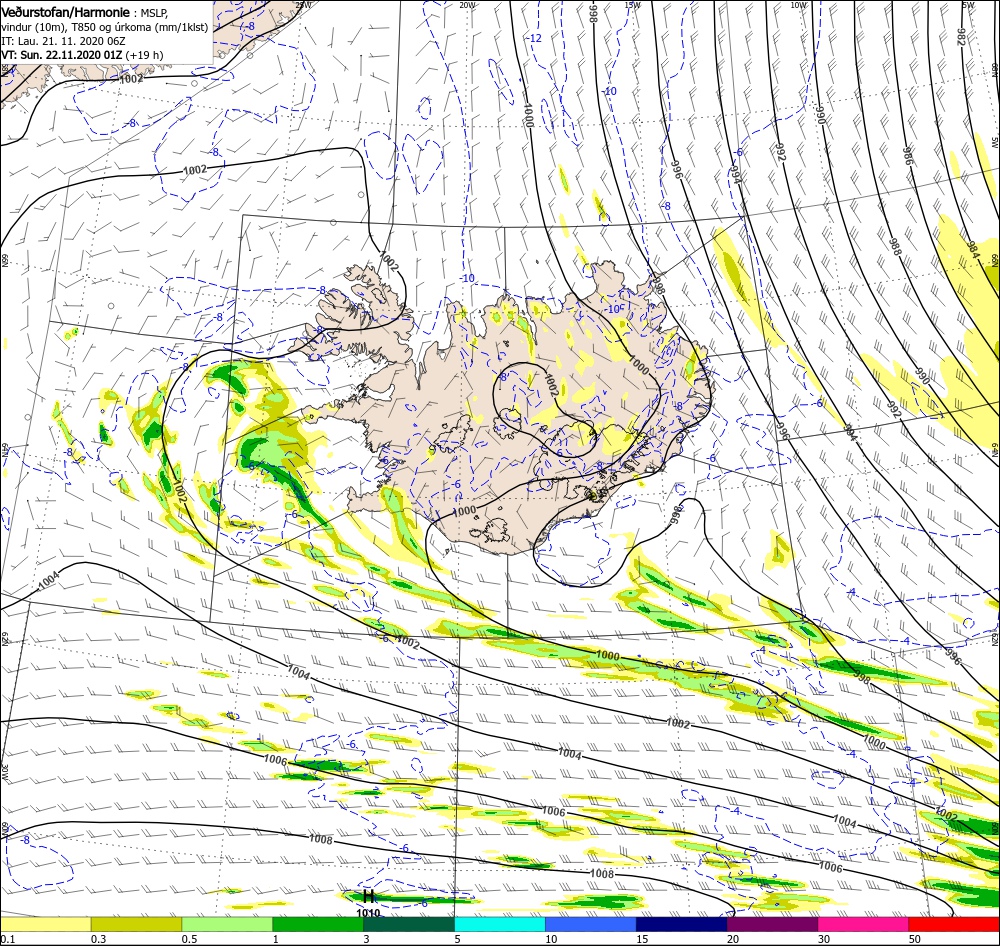Click the 'IT: Lau. 21. 11. 2020 06Z' line
The height and width of the screenshot is (946, 1000).
coord(64,41)
